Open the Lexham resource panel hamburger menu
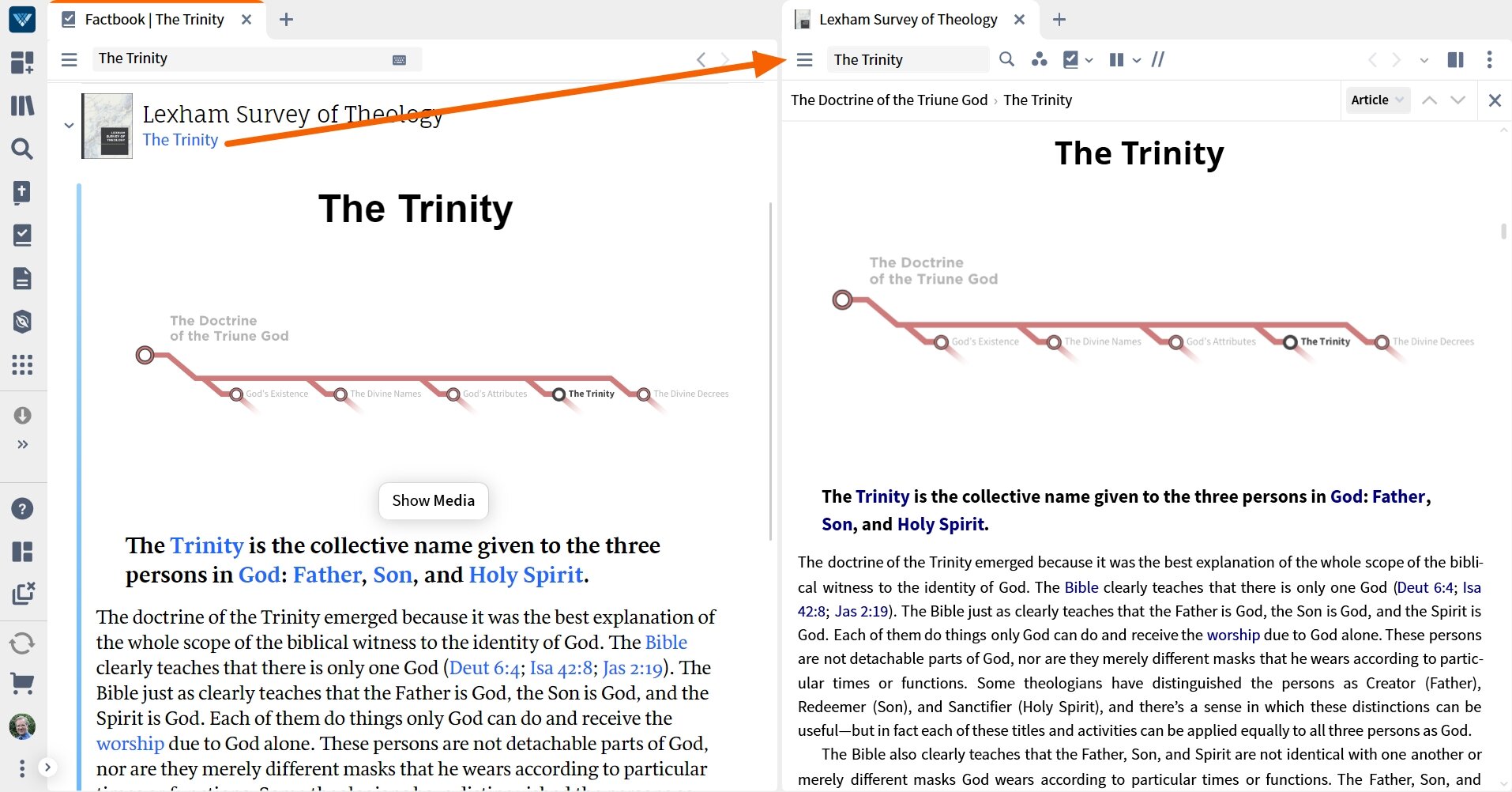The width and height of the screenshot is (1512, 792). 804,59
